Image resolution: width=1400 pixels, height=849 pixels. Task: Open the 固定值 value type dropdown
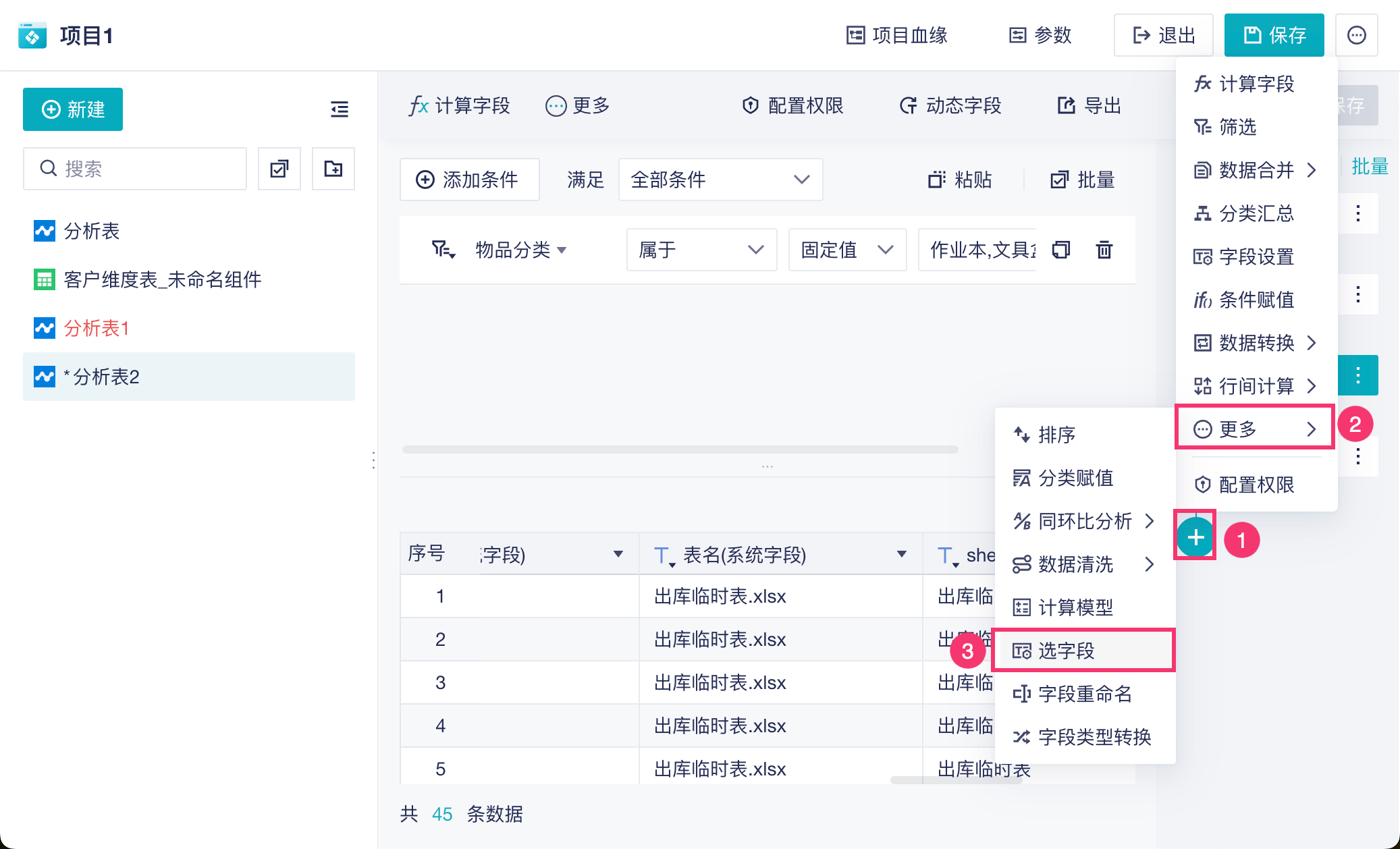coord(847,250)
